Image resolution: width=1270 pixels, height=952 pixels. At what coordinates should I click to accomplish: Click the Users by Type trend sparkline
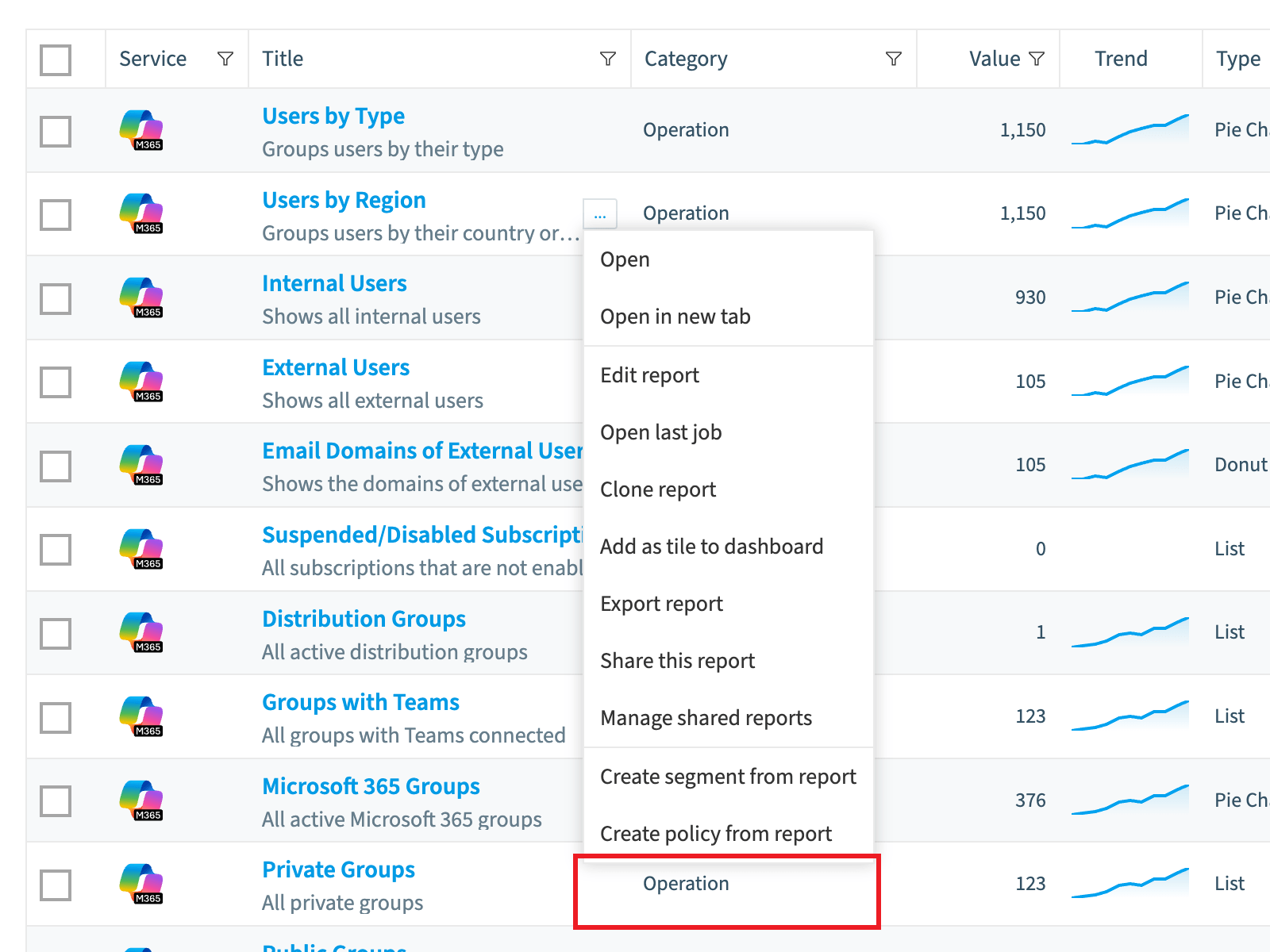pos(1130,130)
